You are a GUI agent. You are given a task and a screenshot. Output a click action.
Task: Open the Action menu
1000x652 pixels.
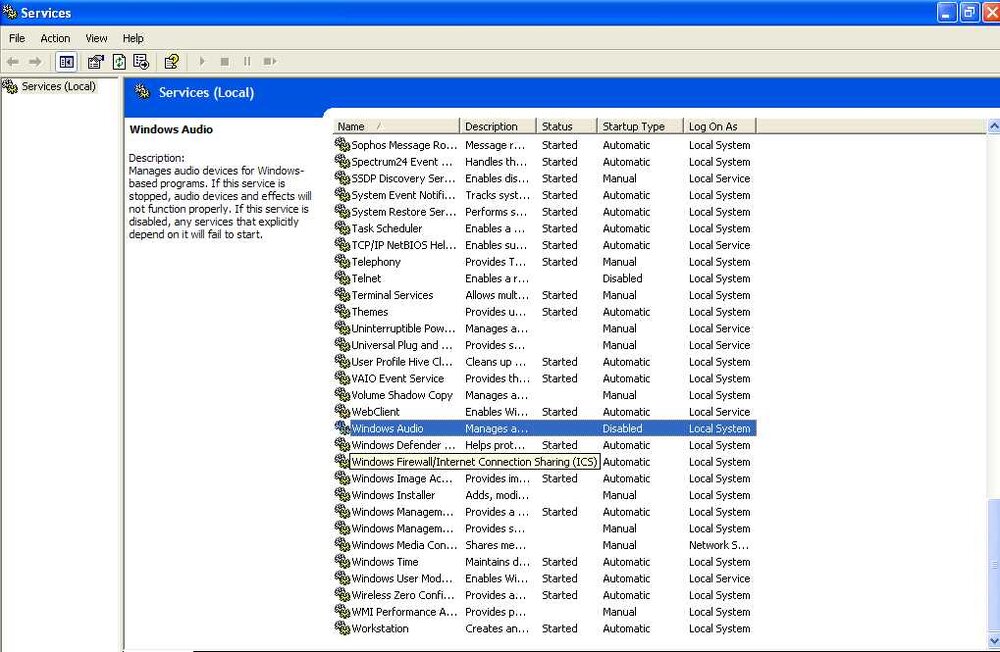(x=55, y=38)
